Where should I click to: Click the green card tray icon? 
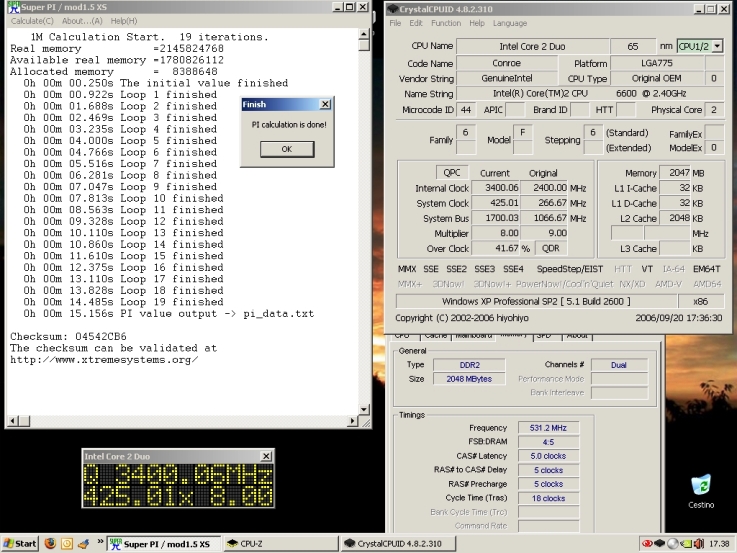[x=686, y=544]
